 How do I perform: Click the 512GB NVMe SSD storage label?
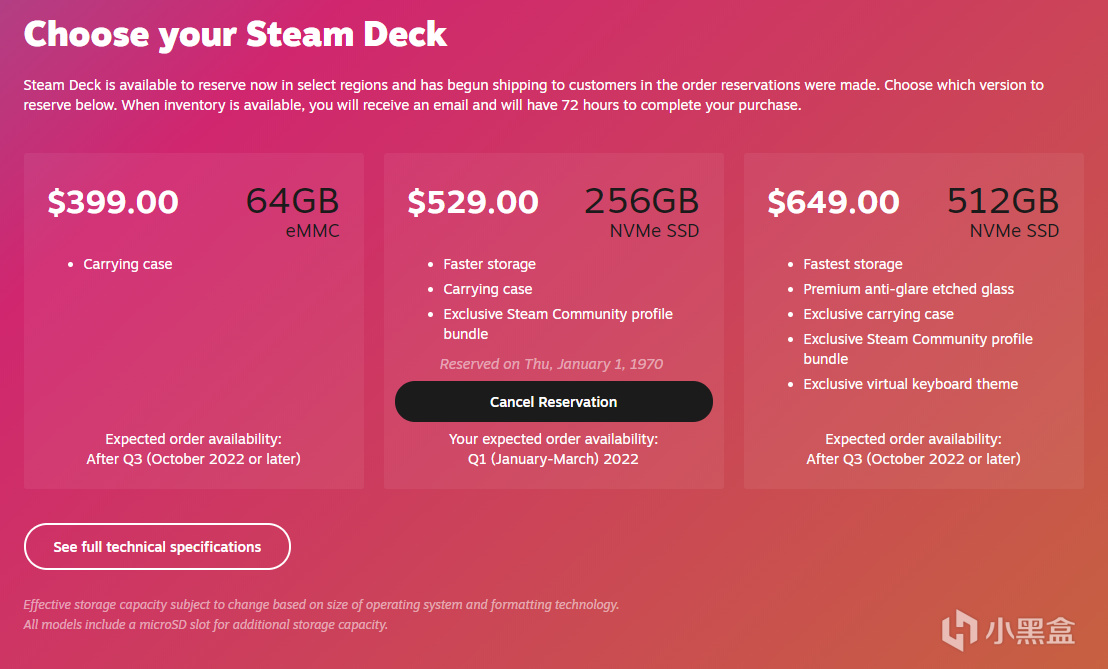(1003, 213)
